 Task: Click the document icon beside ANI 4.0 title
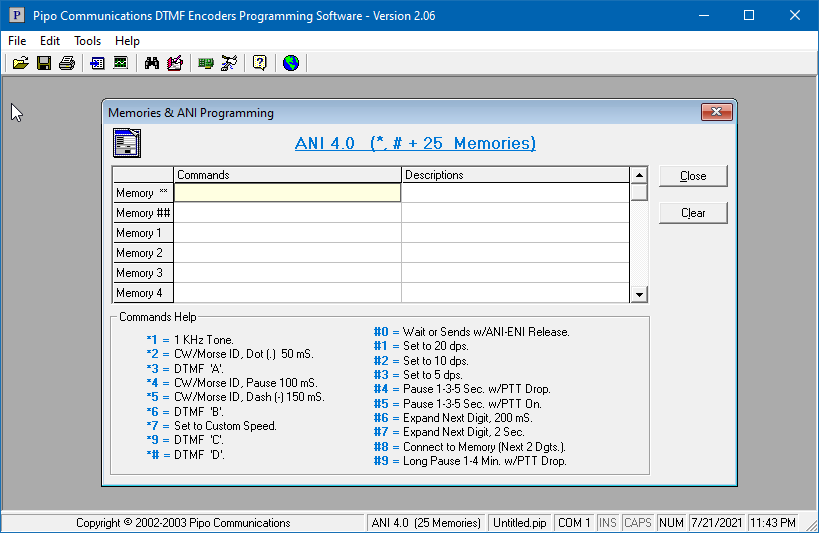[x=126, y=143]
